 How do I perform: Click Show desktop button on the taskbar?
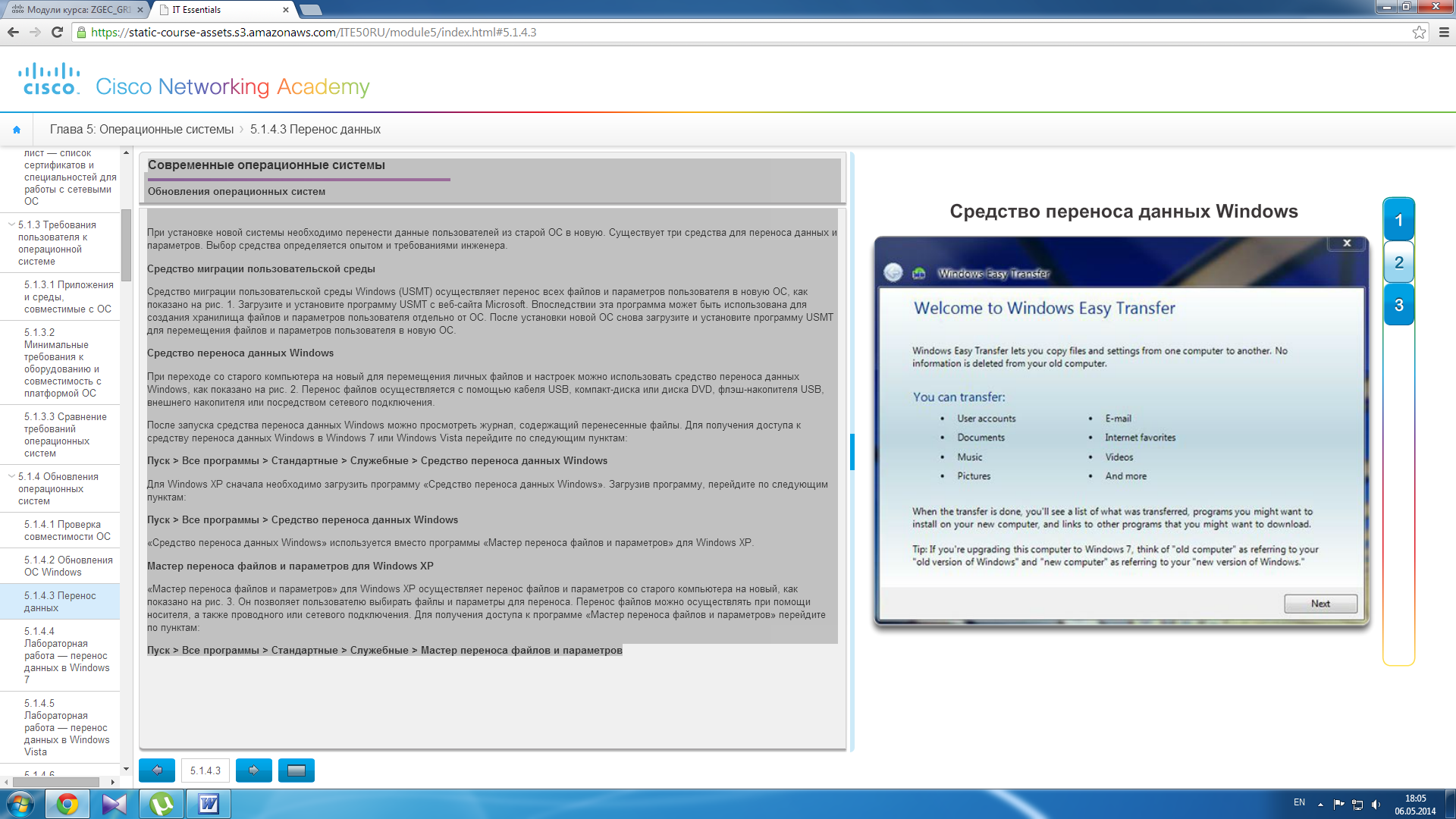click(1450, 804)
